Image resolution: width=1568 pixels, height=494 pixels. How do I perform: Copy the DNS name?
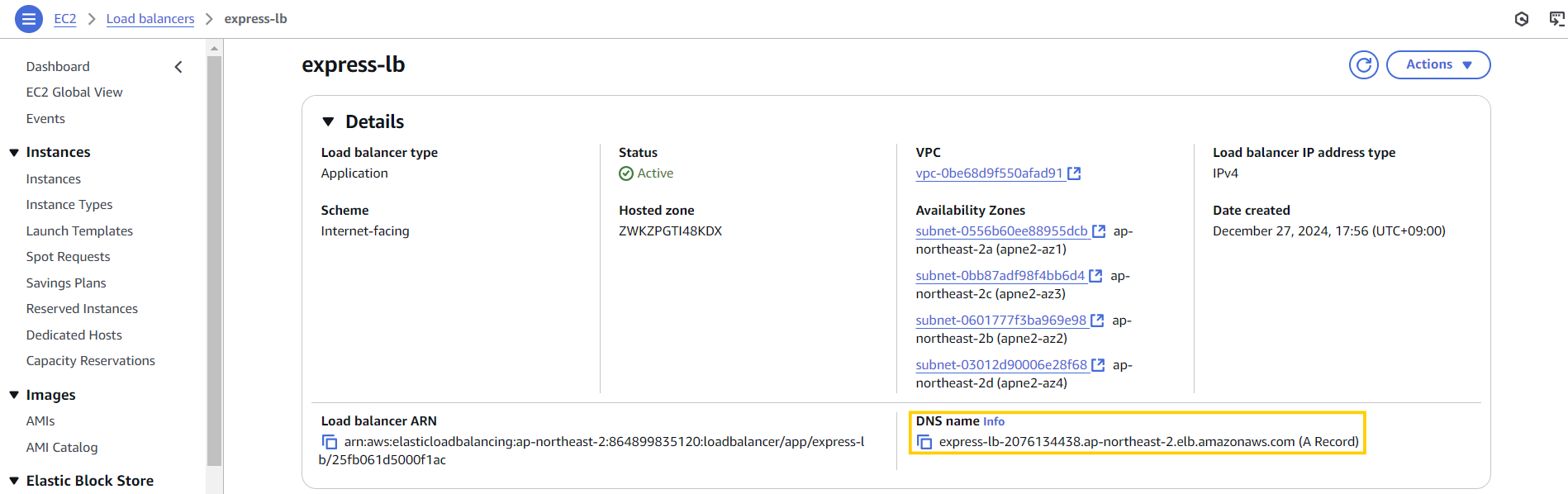click(924, 442)
